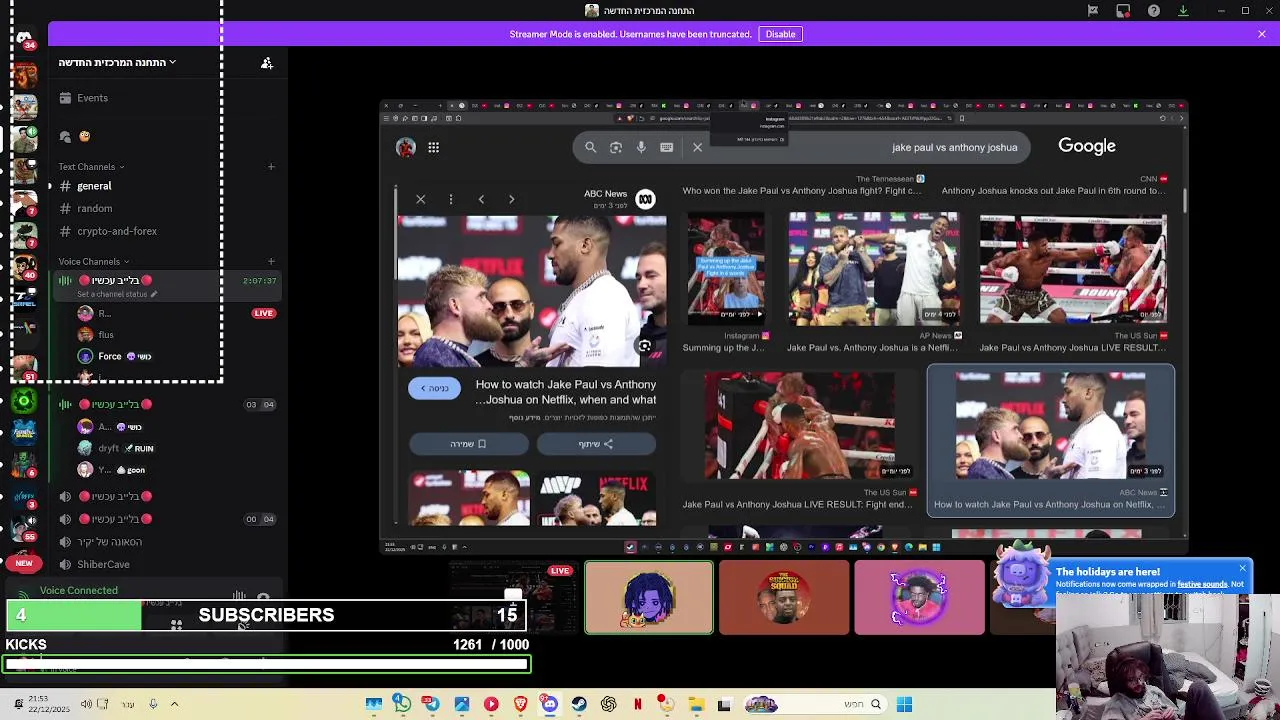Open WhatsApp from the taskbar
Viewport: 1280px width, 720px height.
(402, 704)
